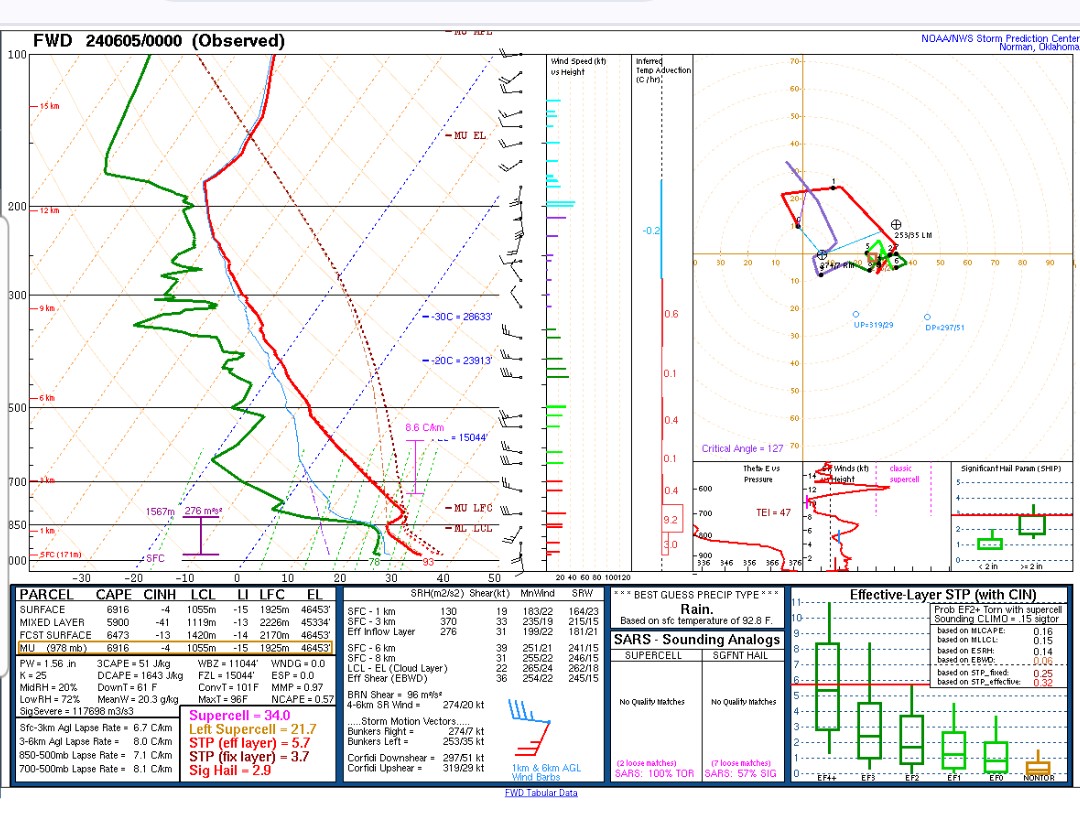Select the MeanW = 20.3 g/kg value
The image size is (1080, 824).
138,699
